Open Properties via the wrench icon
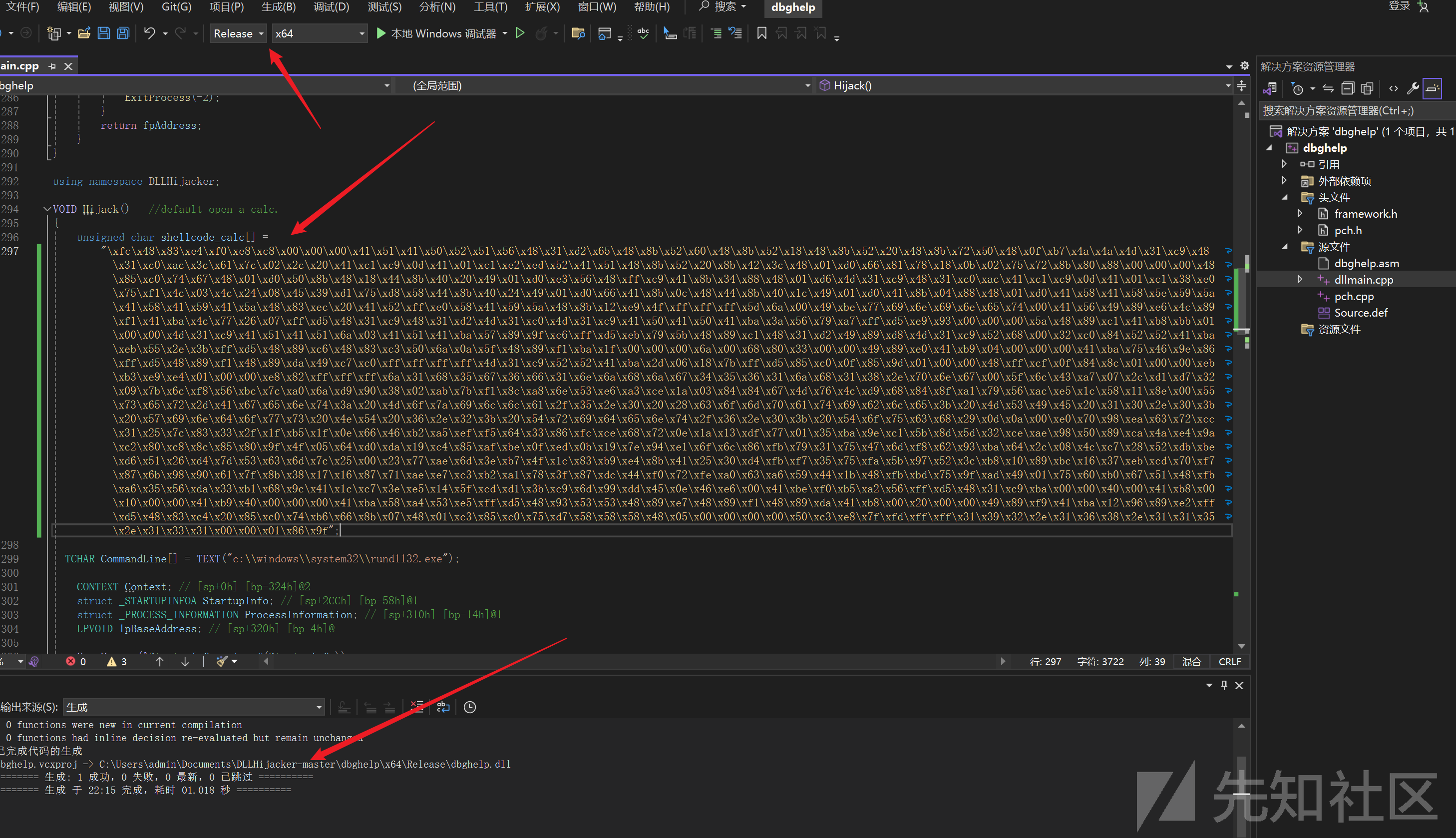 point(1412,88)
